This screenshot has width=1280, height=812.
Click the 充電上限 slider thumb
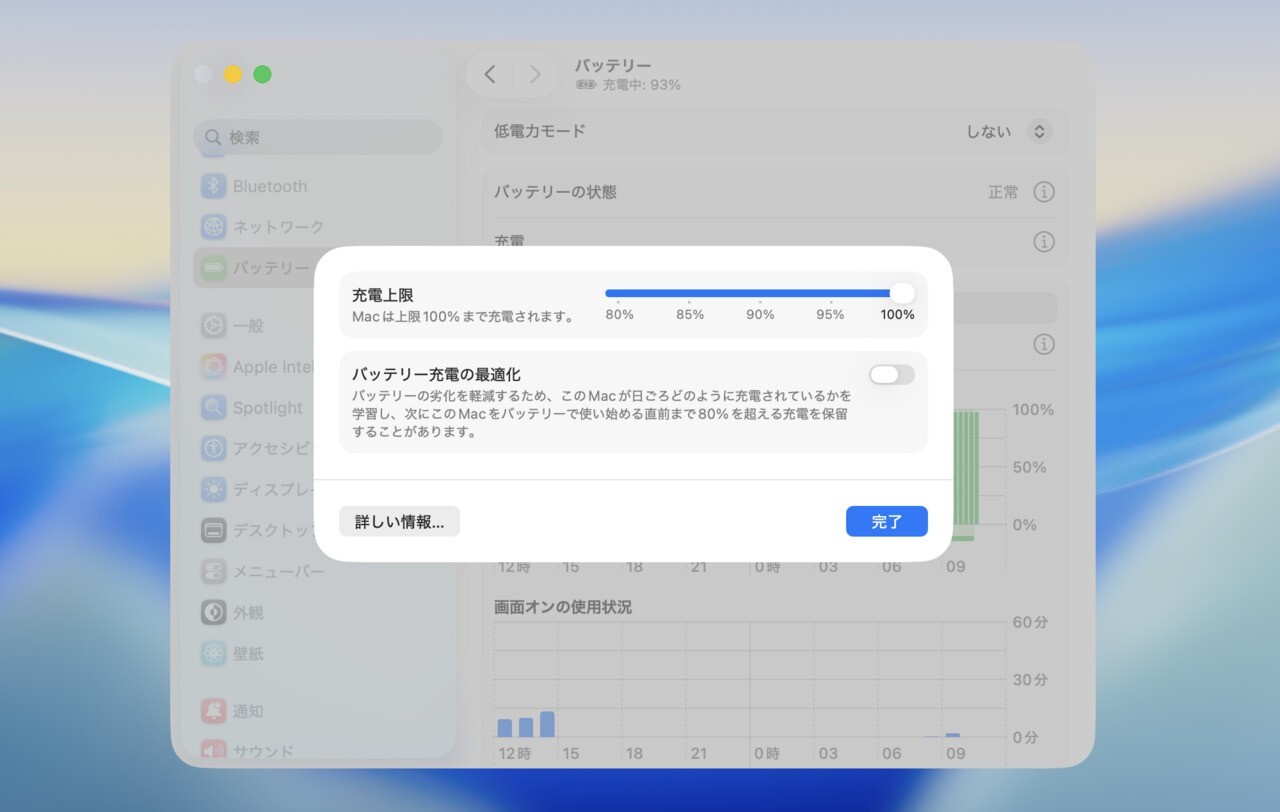tap(902, 293)
